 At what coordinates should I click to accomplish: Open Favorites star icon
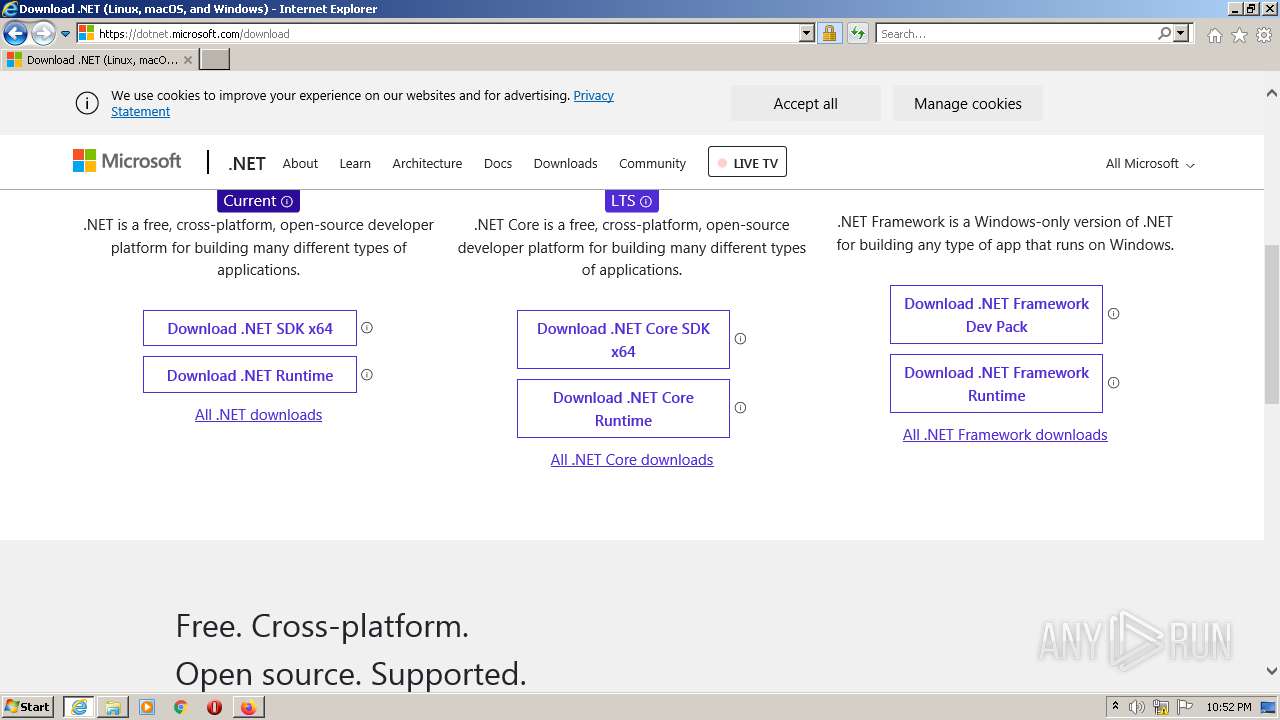click(x=1239, y=35)
